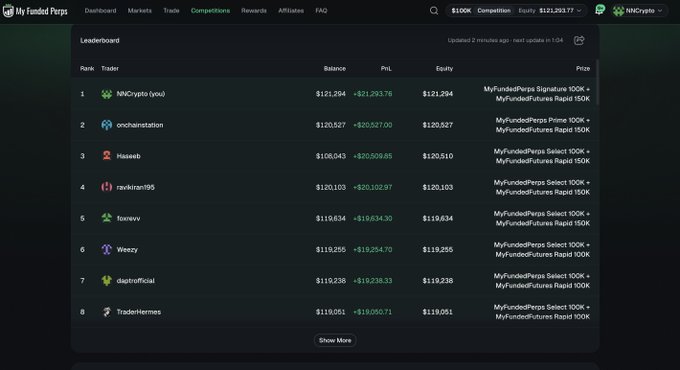Click the Trader column header

pos(110,69)
